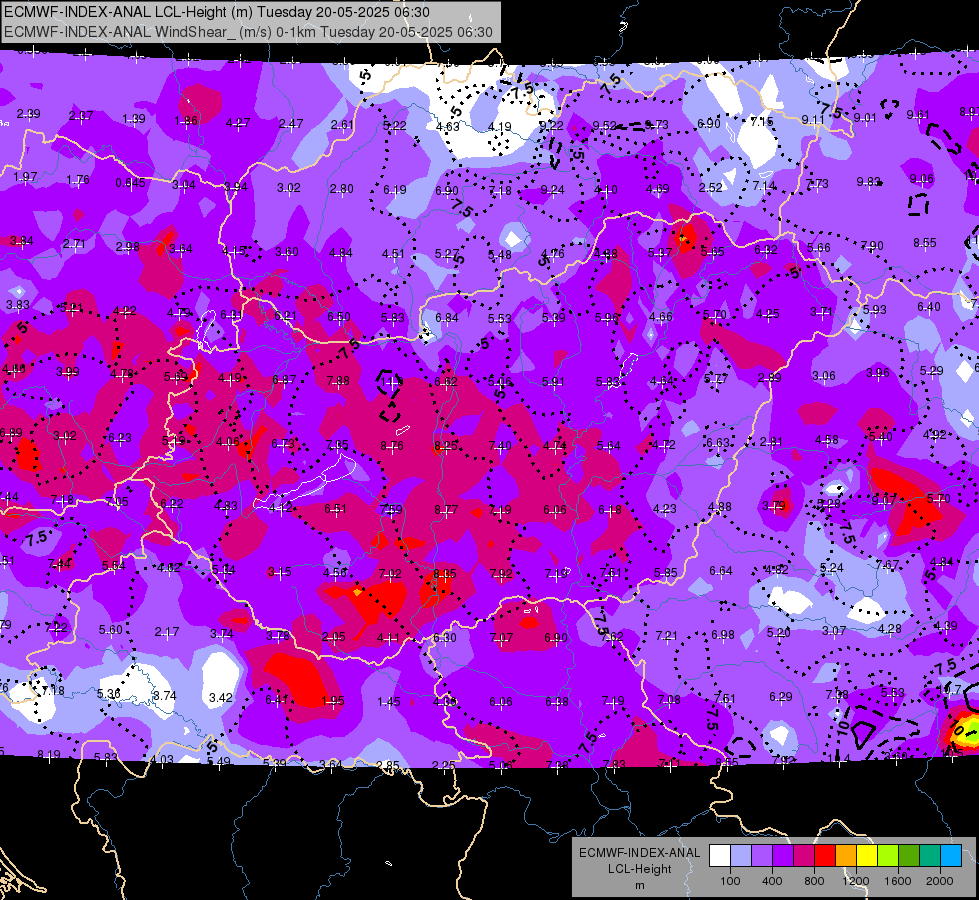Click the grid value 7.73
Image resolution: width=979 pixels, height=900 pixels.
click(x=817, y=184)
